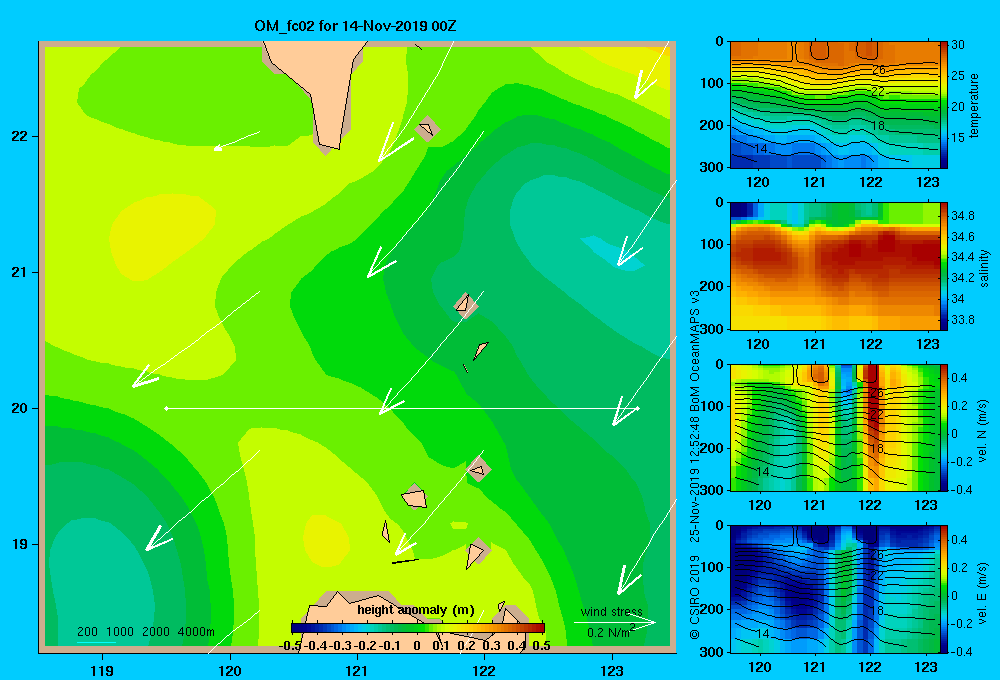Open the northward velocity section panel
The width and height of the screenshot is (1000, 680).
point(834,427)
